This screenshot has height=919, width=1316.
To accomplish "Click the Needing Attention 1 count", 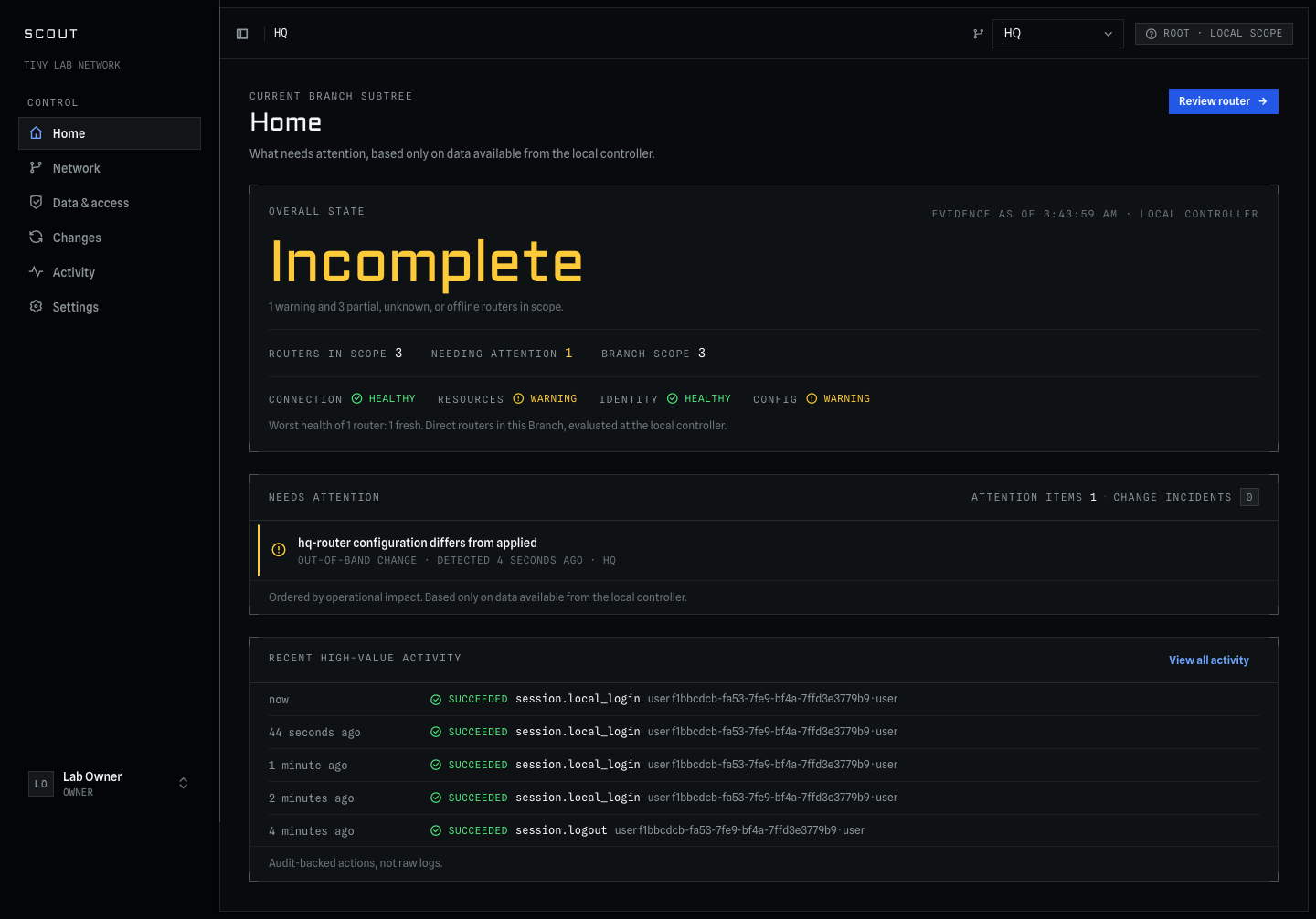I will 568,354.
